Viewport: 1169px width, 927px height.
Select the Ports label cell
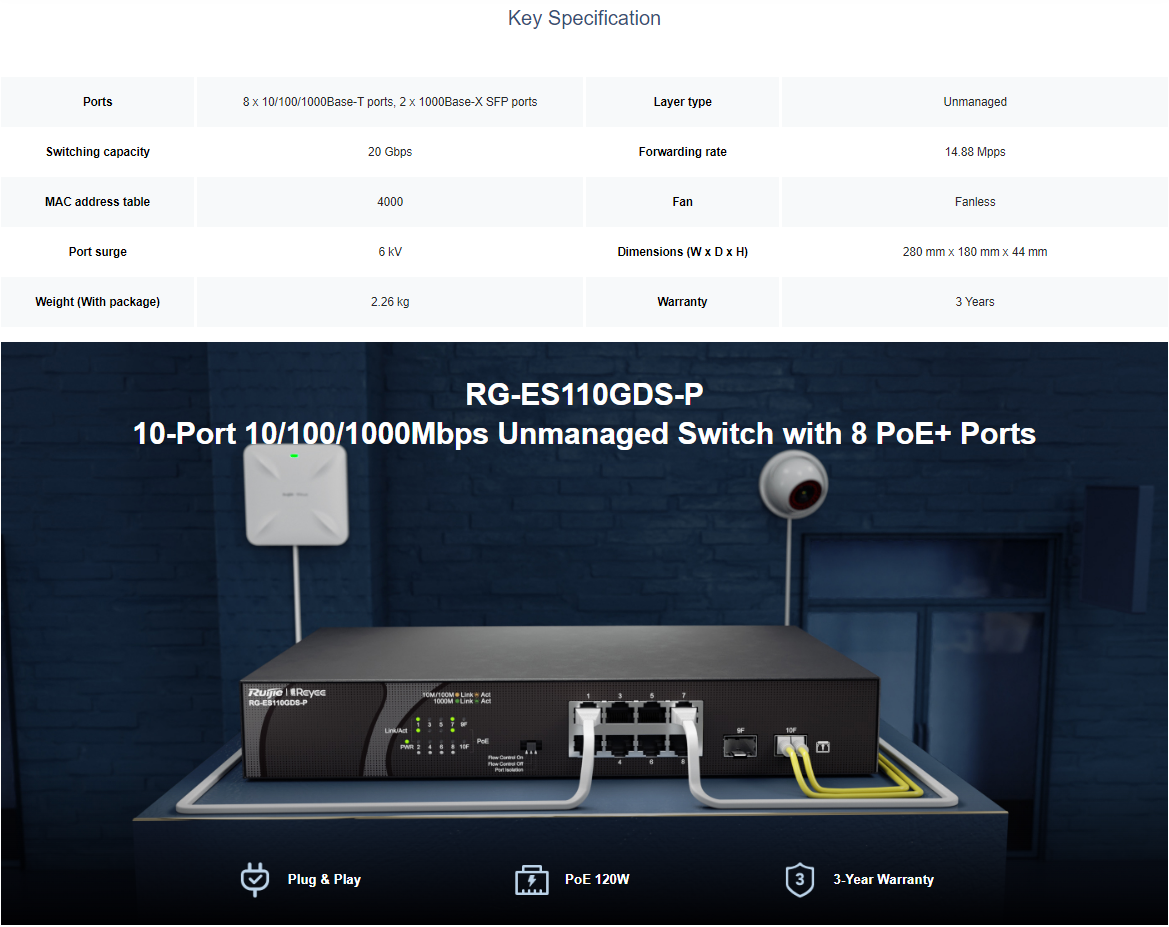(98, 101)
